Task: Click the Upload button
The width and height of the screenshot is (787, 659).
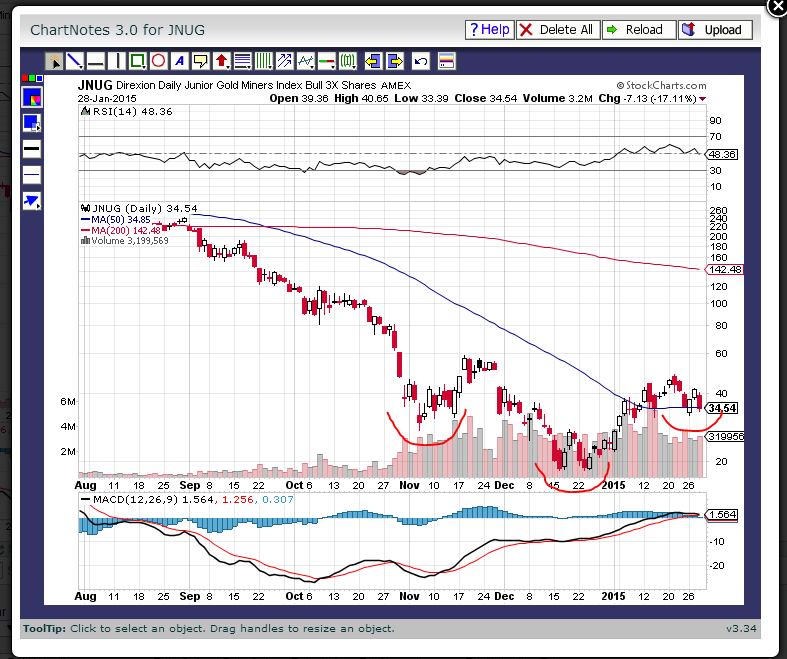Action: tap(714, 30)
